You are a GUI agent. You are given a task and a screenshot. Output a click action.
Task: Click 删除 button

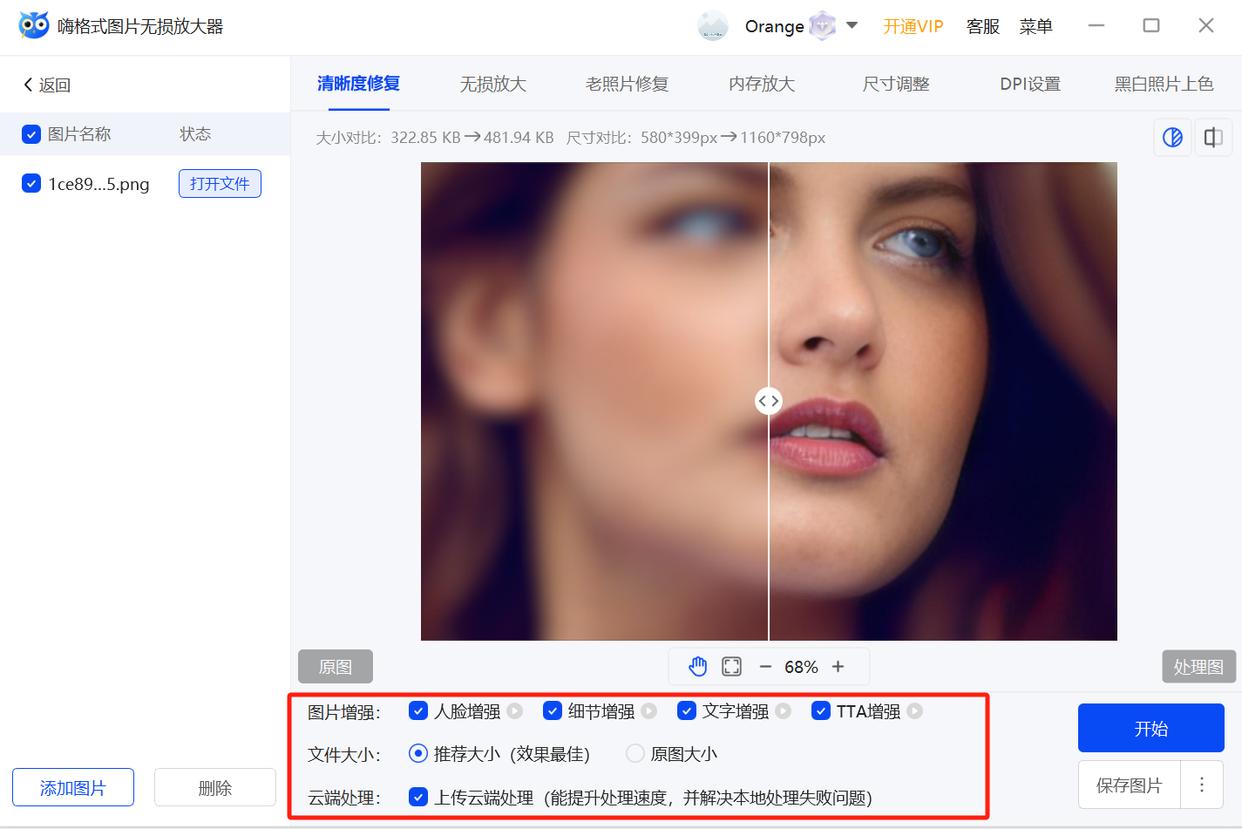pyautogui.click(x=214, y=787)
